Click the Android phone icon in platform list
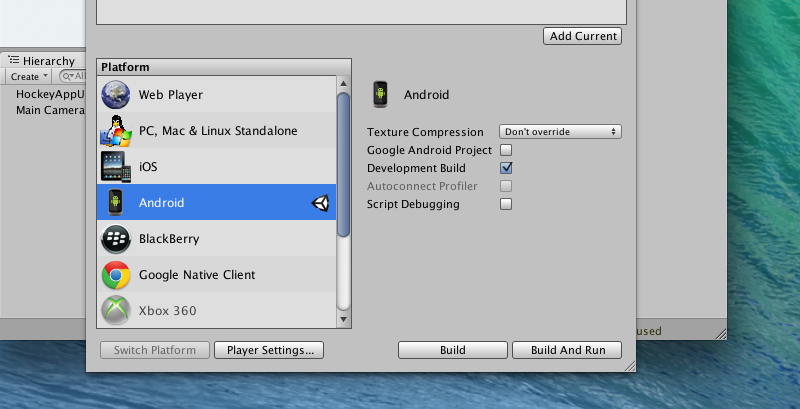This screenshot has height=409, width=800. [116, 202]
